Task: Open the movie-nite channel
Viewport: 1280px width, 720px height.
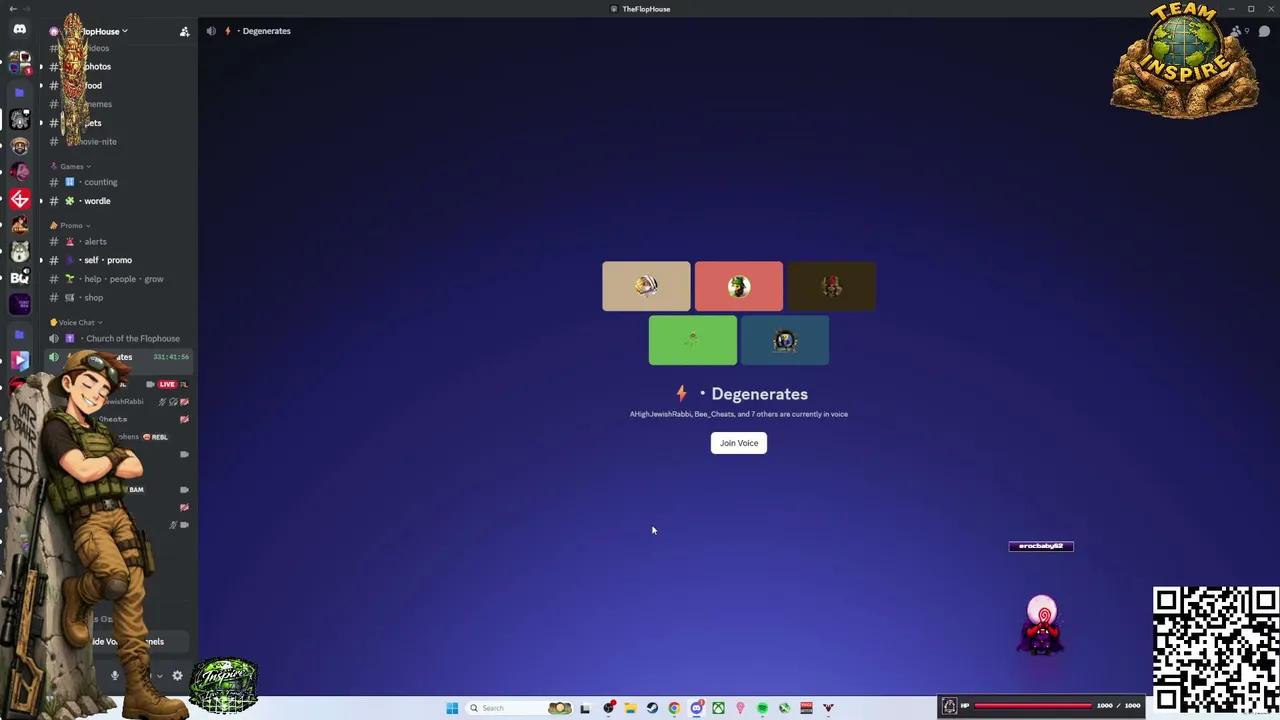Action: tap(99, 142)
